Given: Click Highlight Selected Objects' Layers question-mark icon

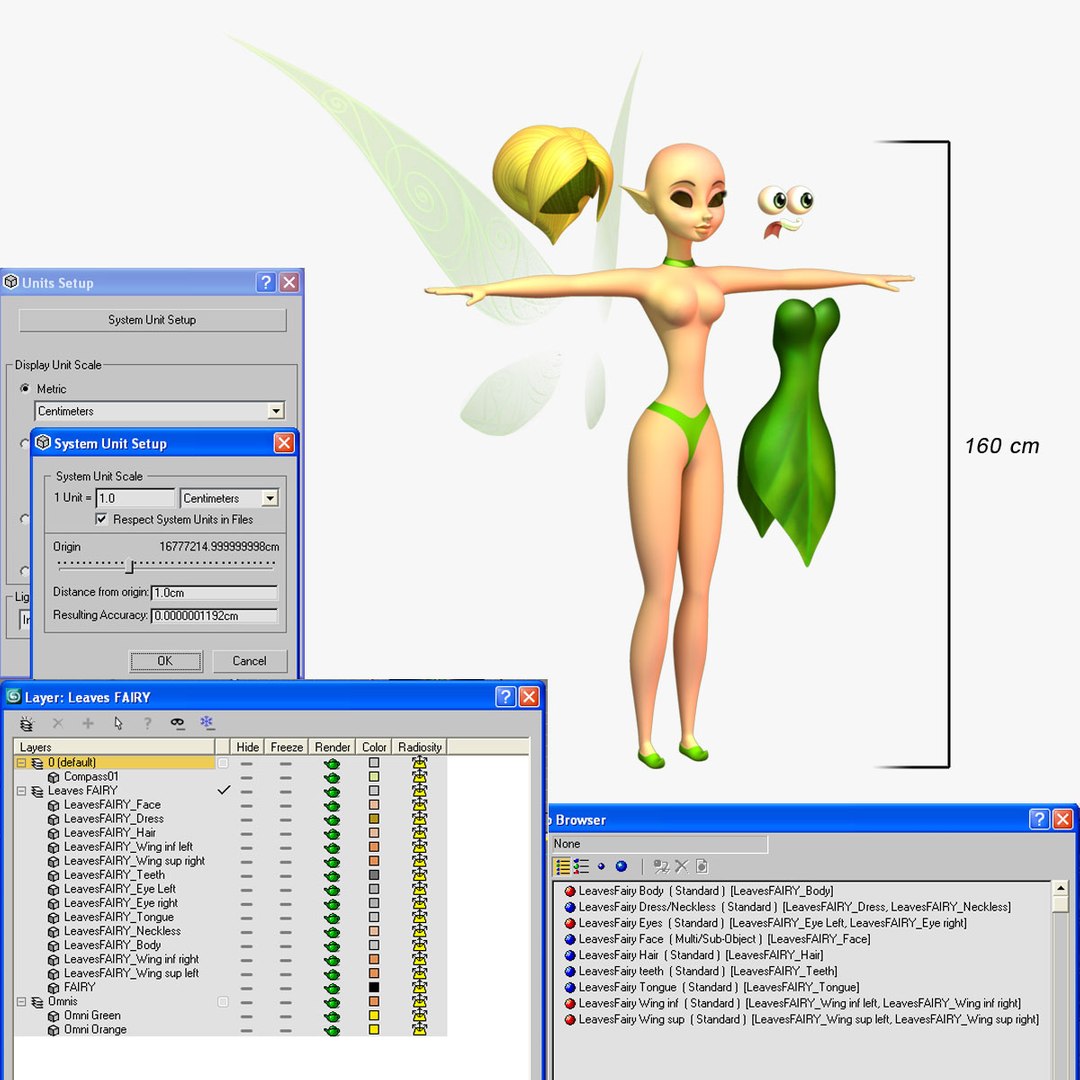Looking at the screenshot, I should pyautogui.click(x=147, y=723).
